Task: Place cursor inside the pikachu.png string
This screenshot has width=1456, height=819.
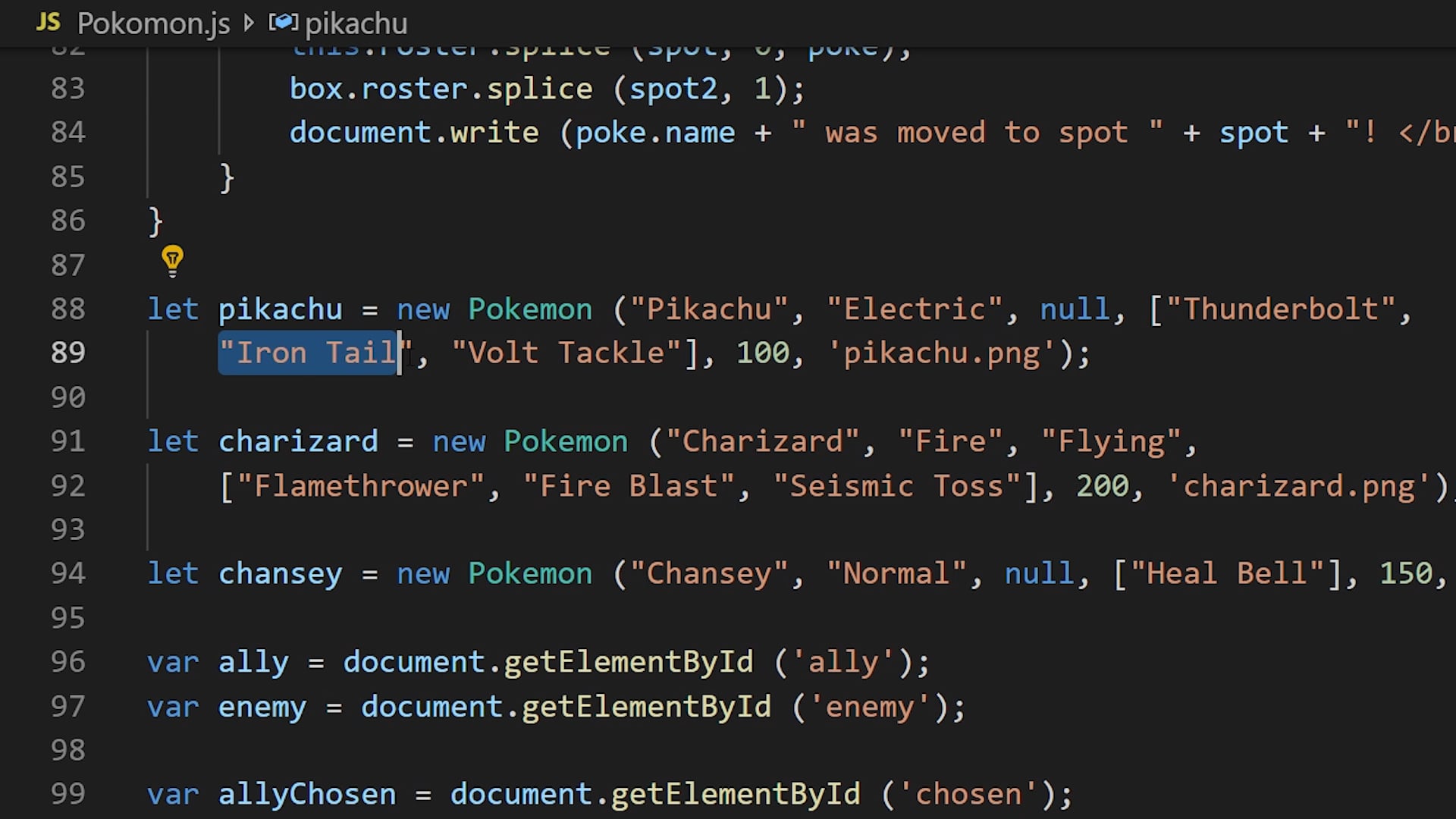Action: (x=940, y=352)
